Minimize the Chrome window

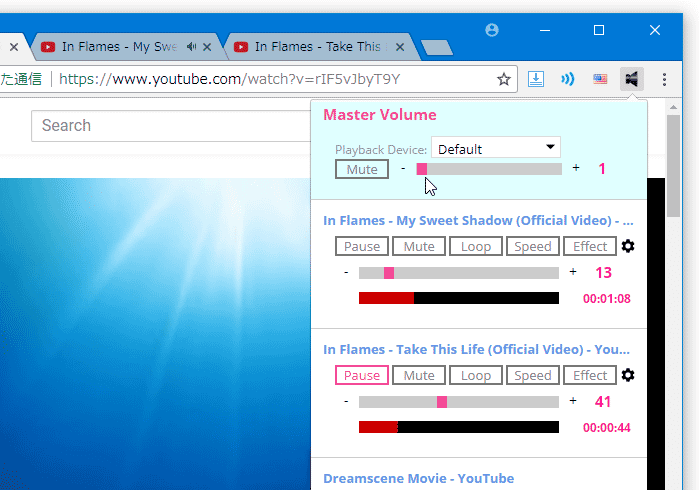click(x=545, y=30)
